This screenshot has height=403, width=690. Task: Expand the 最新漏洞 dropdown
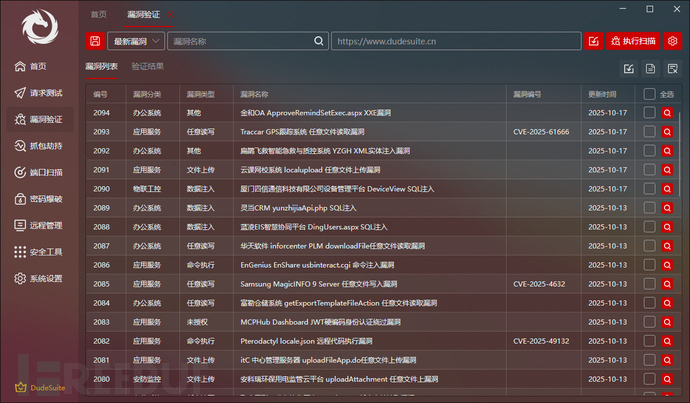point(135,41)
